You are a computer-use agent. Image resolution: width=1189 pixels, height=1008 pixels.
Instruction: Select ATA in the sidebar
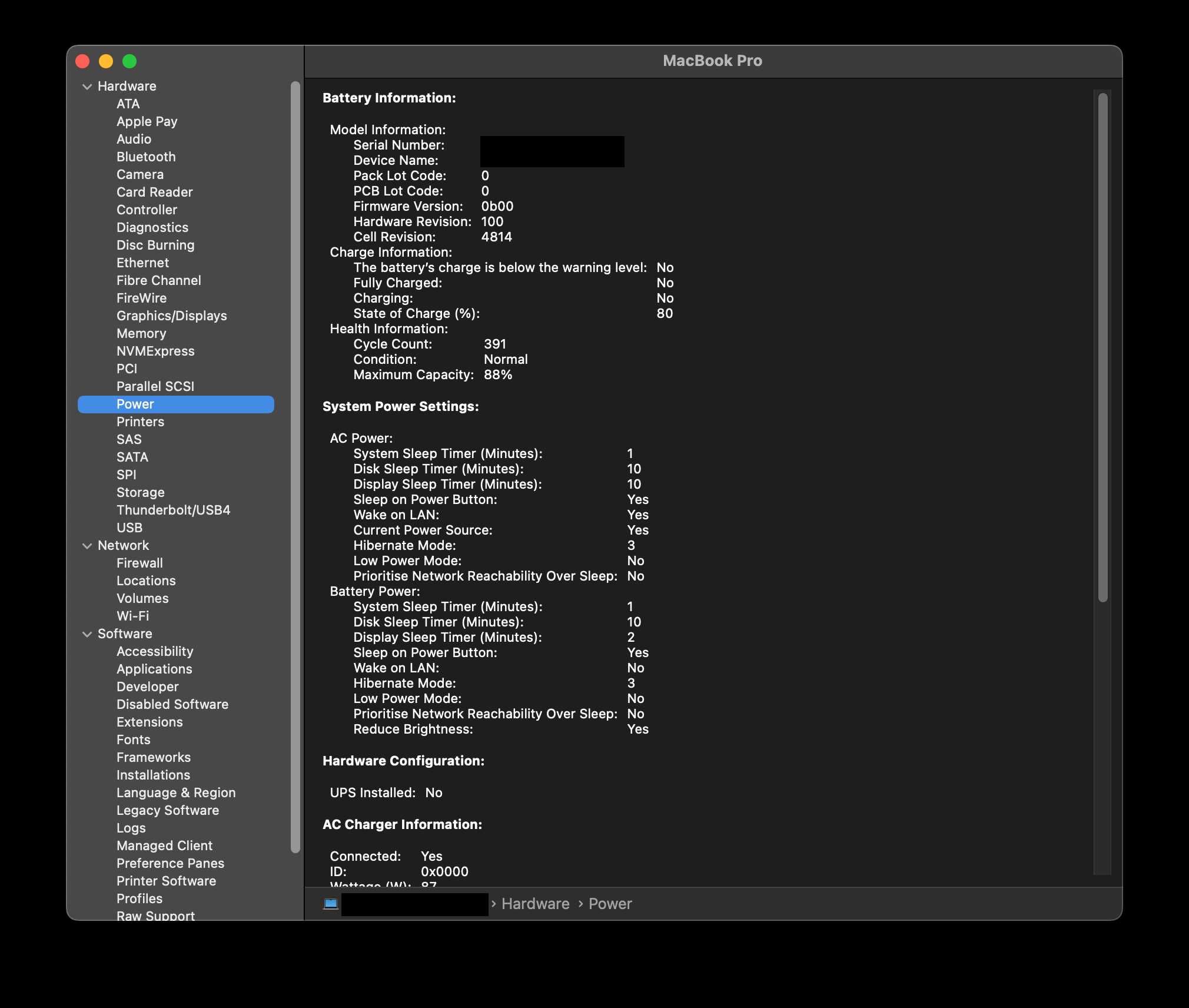128,104
